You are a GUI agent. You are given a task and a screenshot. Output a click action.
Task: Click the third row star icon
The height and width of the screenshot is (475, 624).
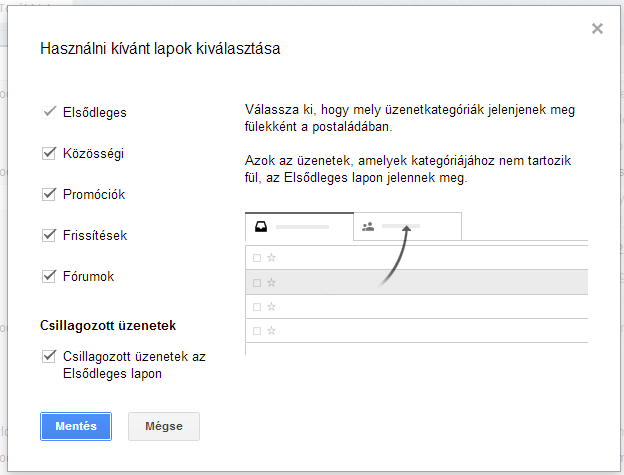coord(271,307)
